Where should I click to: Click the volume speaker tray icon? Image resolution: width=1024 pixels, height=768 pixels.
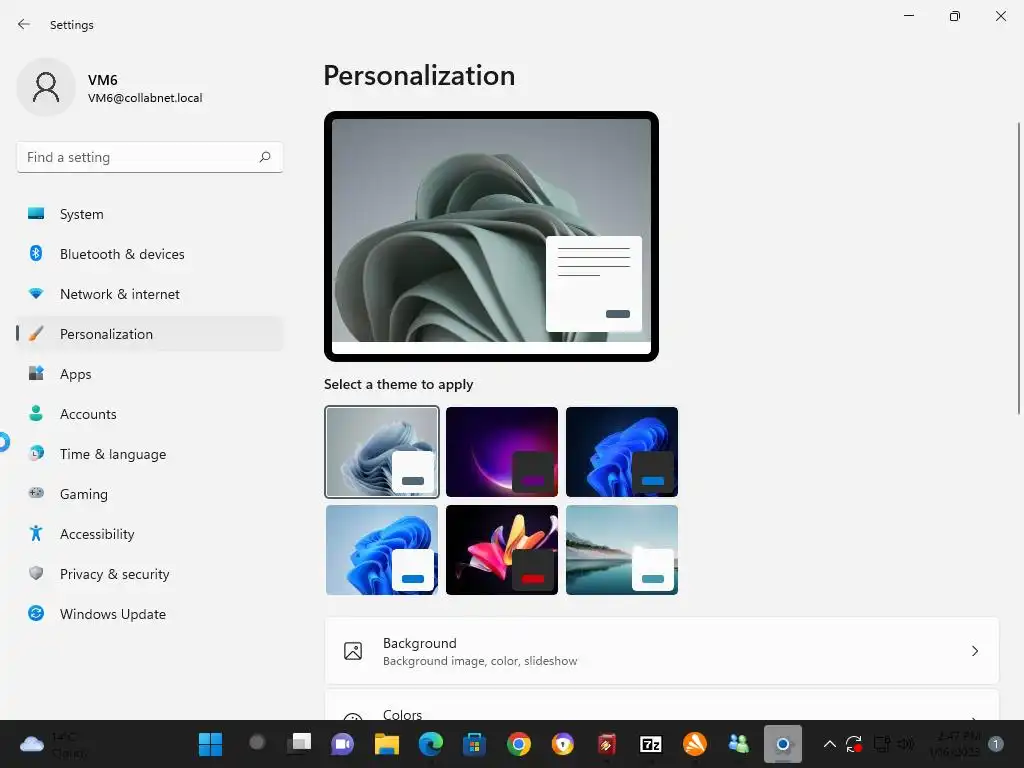pyautogui.click(x=905, y=744)
